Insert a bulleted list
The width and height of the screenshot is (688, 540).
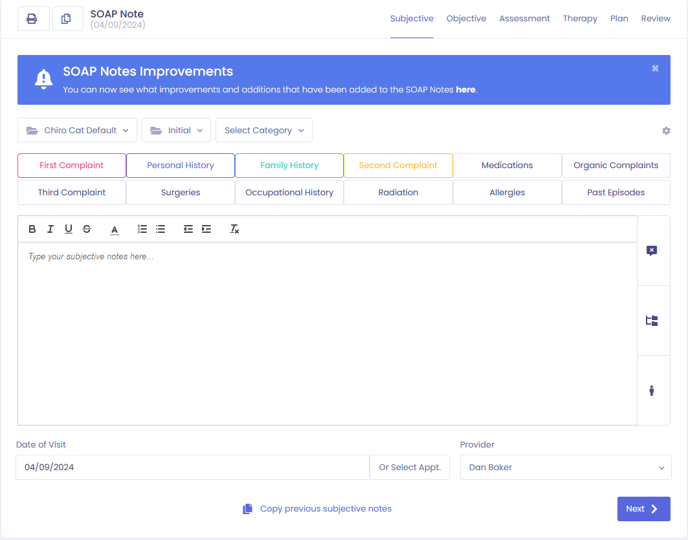(x=161, y=229)
